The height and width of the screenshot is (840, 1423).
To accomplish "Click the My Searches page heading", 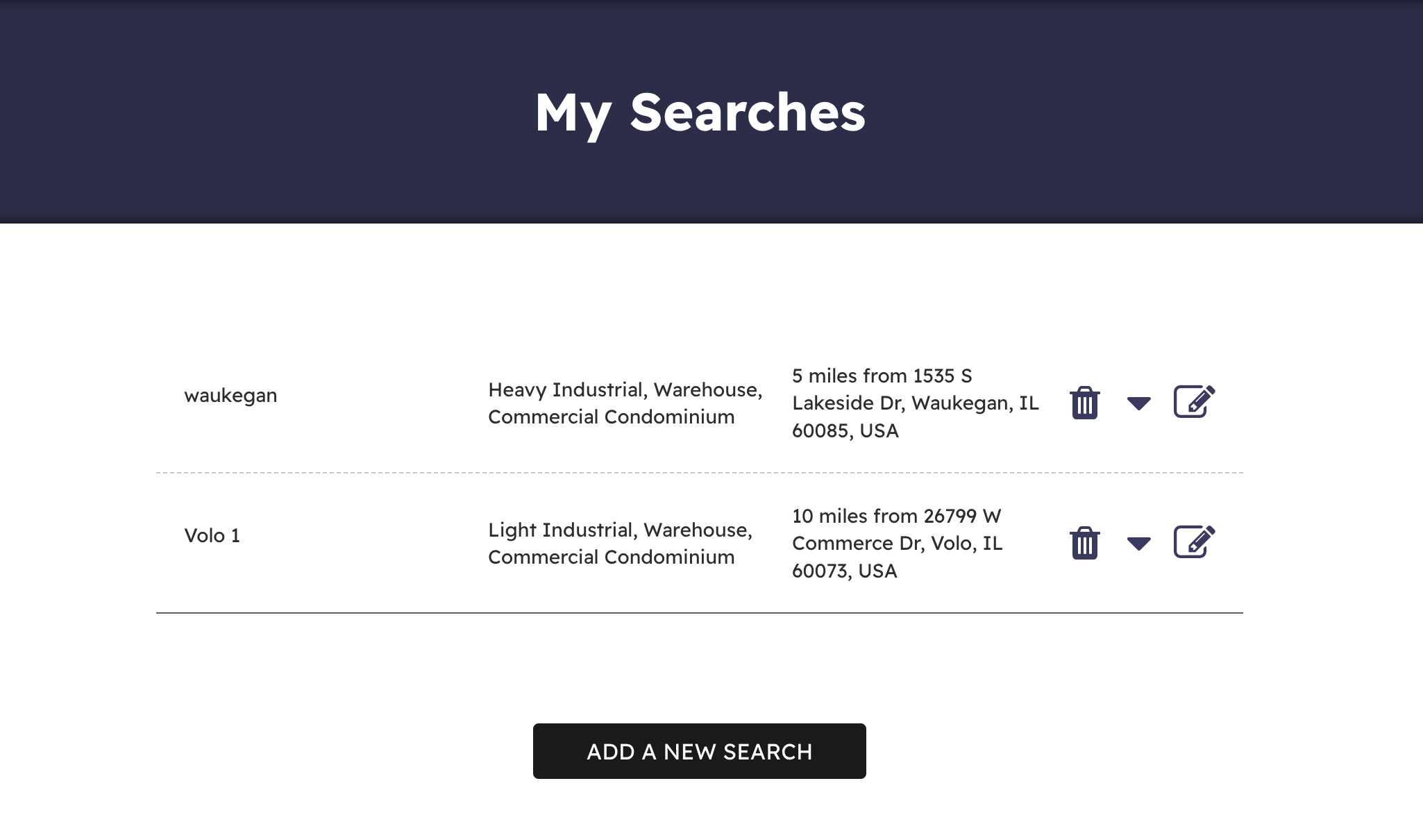I will click(x=700, y=112).
